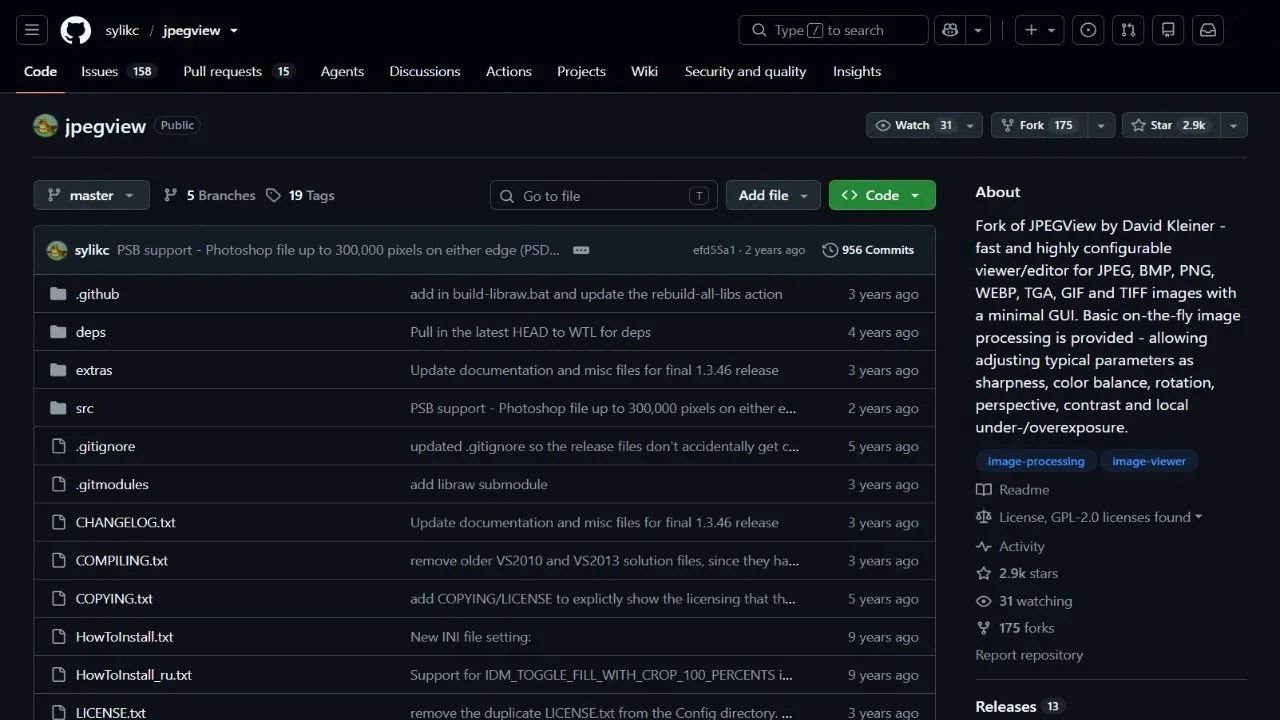The height and width of the screenshot is (720, 1280).
Task: Expand the License GPL-2.0 licenses dropdown
Action: click(1100, 517)
